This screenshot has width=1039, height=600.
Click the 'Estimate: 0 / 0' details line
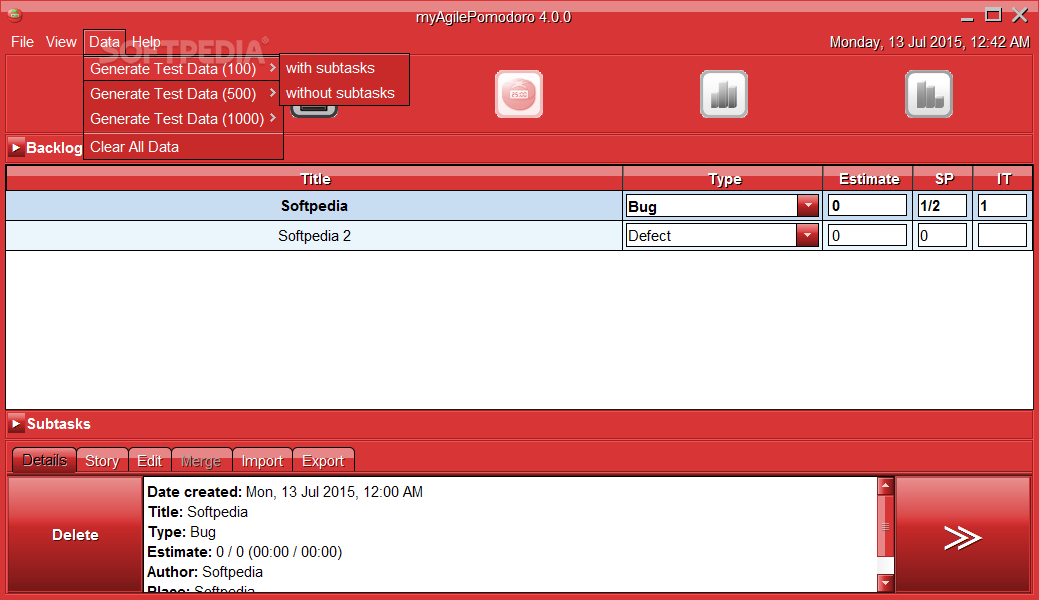coord(245,552)
